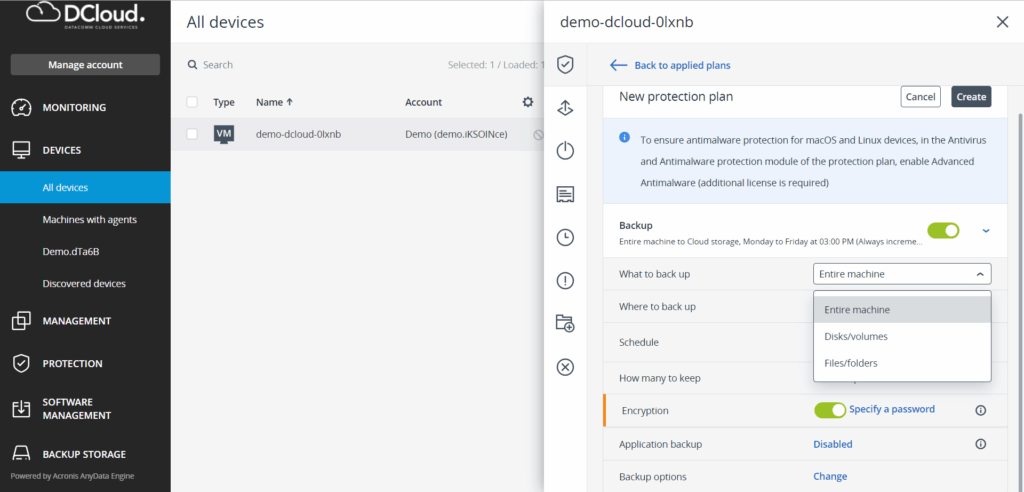Open the Protection sidebar section

pos(72,364)
